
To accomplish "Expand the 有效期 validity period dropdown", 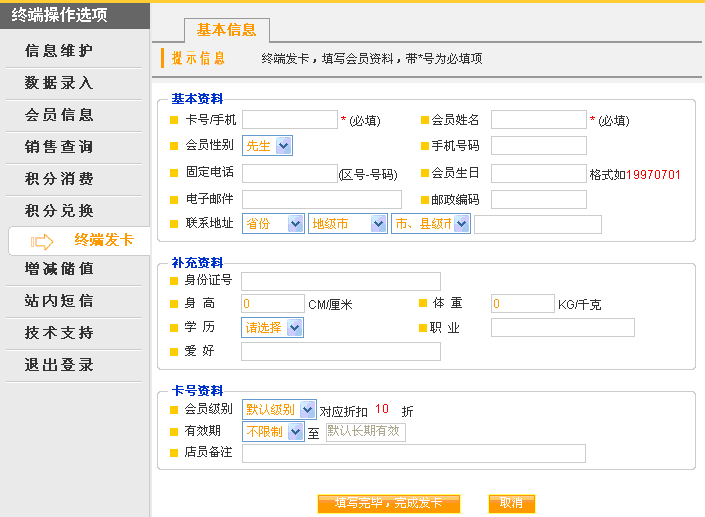I will pyautogui.click(x=272, y=432).
